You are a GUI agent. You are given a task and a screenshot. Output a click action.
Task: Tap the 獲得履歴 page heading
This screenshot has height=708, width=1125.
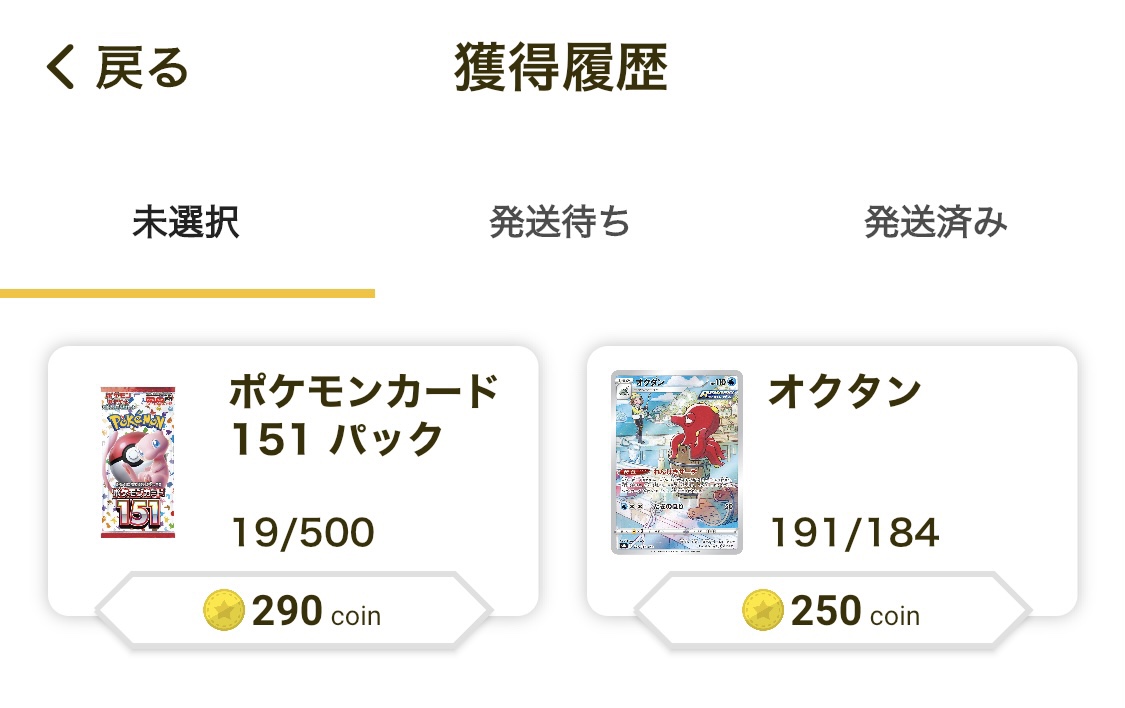pyautogui.click(x=561, y=67)
